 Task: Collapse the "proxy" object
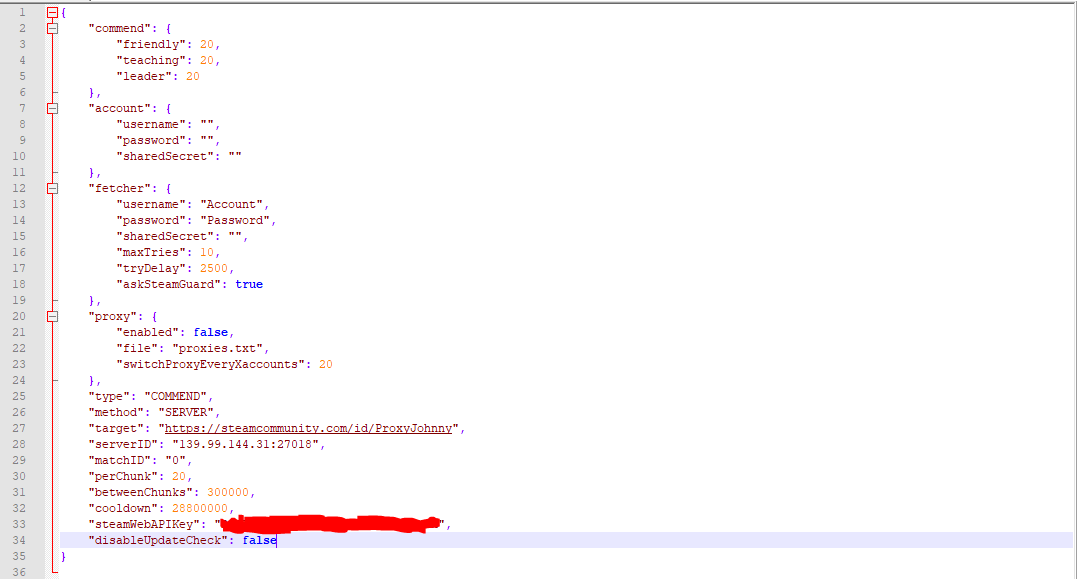click(x=51, y=316)
